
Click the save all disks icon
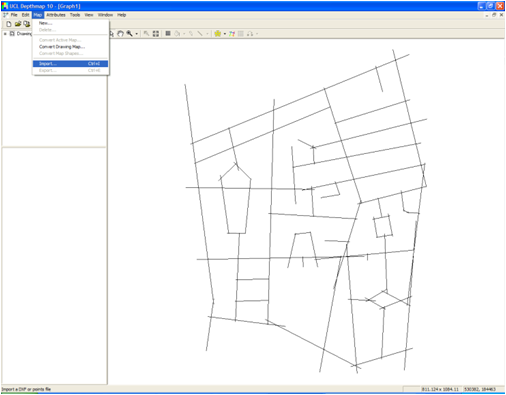click(x=27, y=24)
